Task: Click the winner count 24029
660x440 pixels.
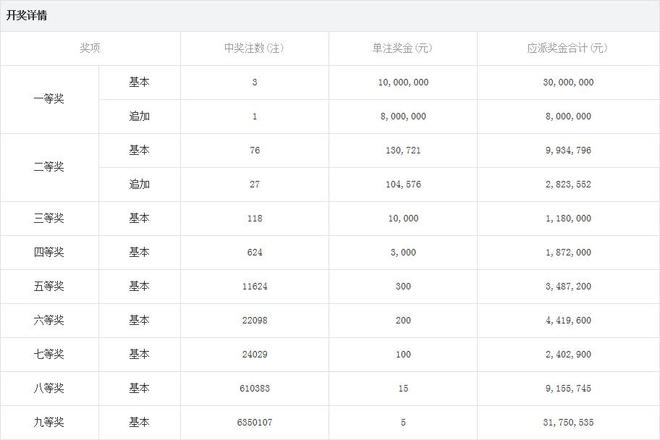Action: click(255, 355)
